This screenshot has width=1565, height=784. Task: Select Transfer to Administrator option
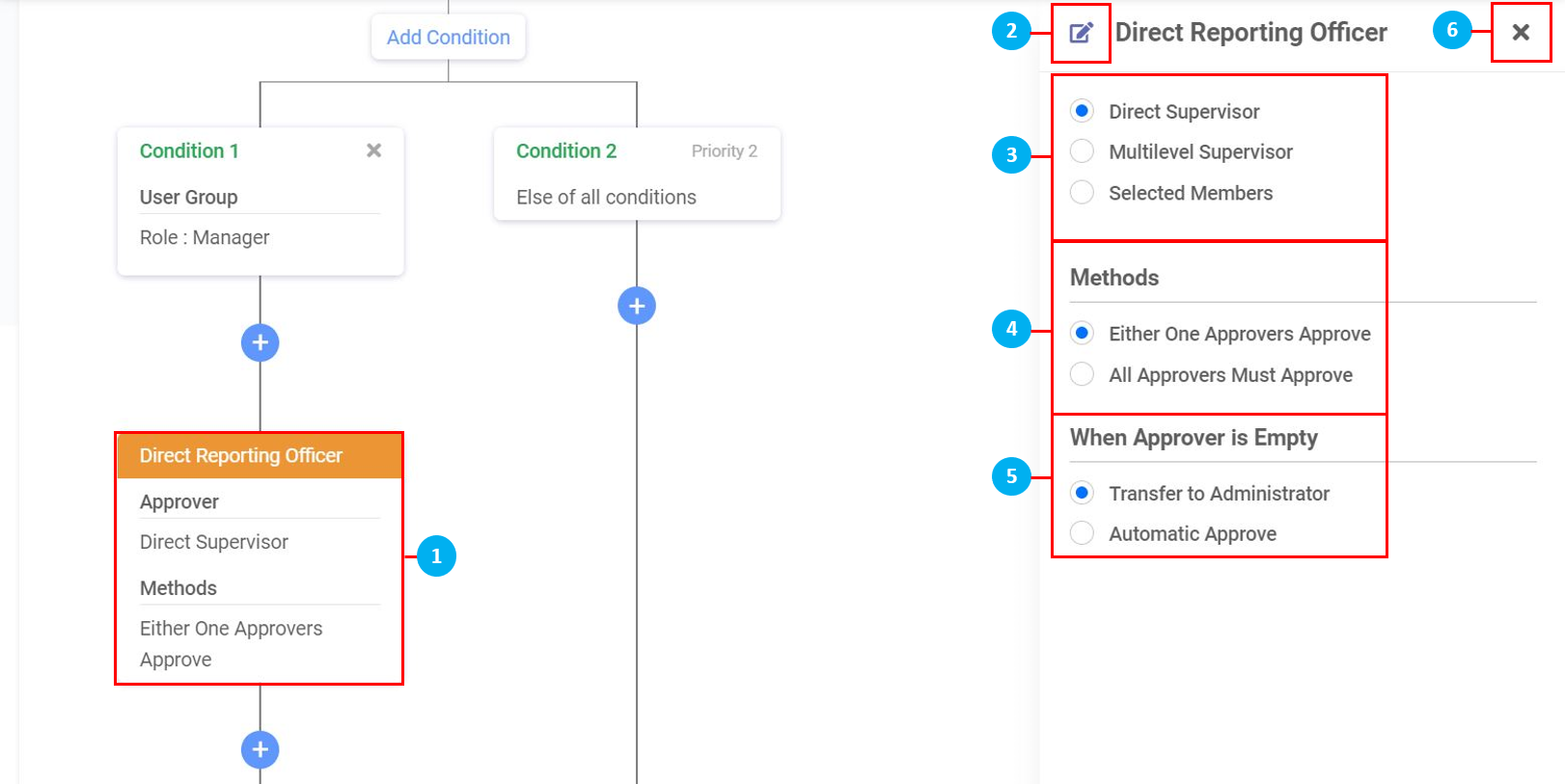[x=1083, y=493]
